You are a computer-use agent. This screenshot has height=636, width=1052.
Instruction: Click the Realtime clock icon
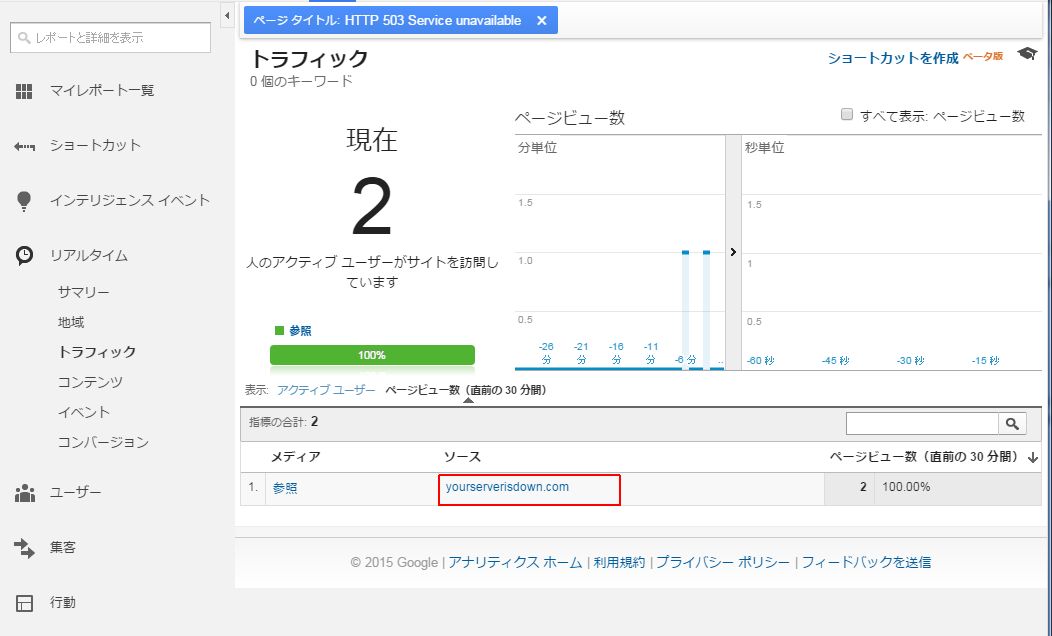point(24,256)
